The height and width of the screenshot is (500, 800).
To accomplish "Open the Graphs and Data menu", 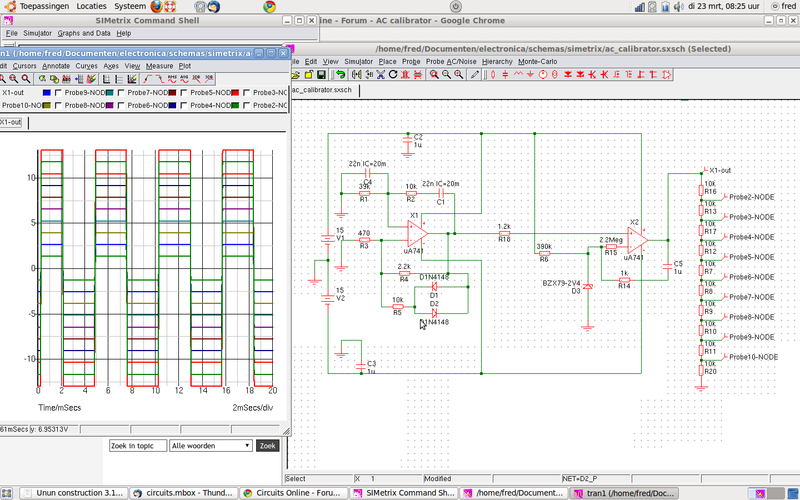I will (83, 33).
